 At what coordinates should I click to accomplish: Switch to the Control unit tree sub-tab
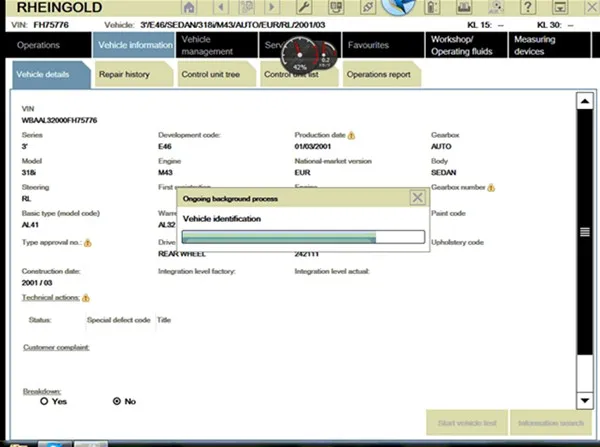[216, 75]
